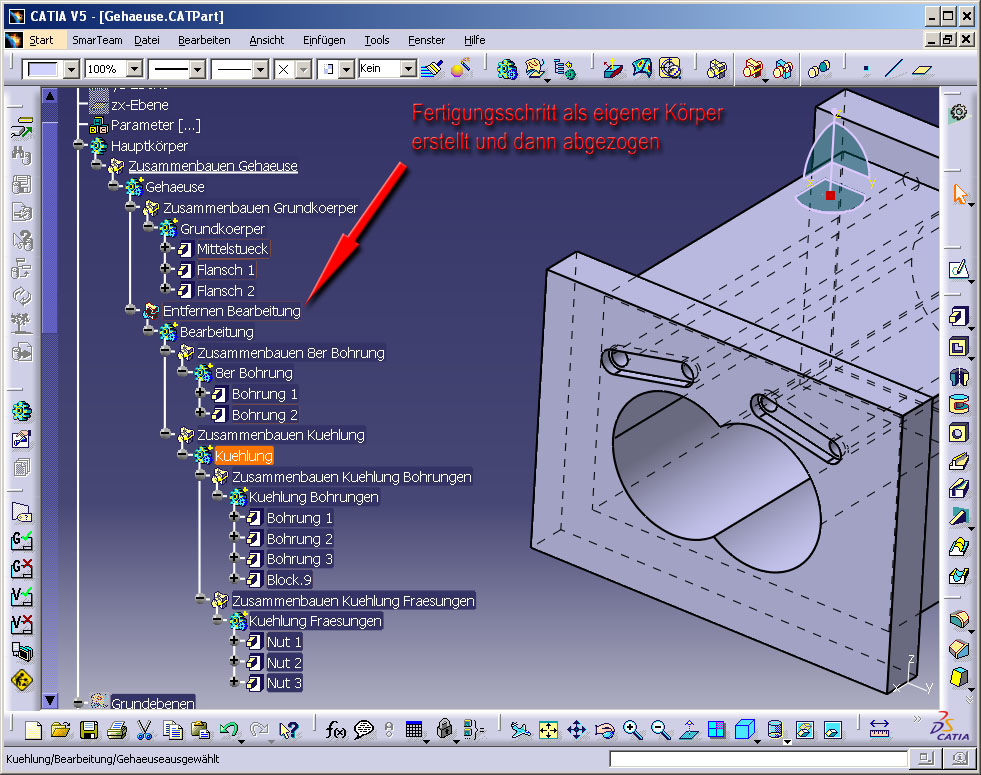Image resolution: width=981 pixels, height=775 pixels.
Task: Expand the Block.9 tree node
Action: pos(235,579)
